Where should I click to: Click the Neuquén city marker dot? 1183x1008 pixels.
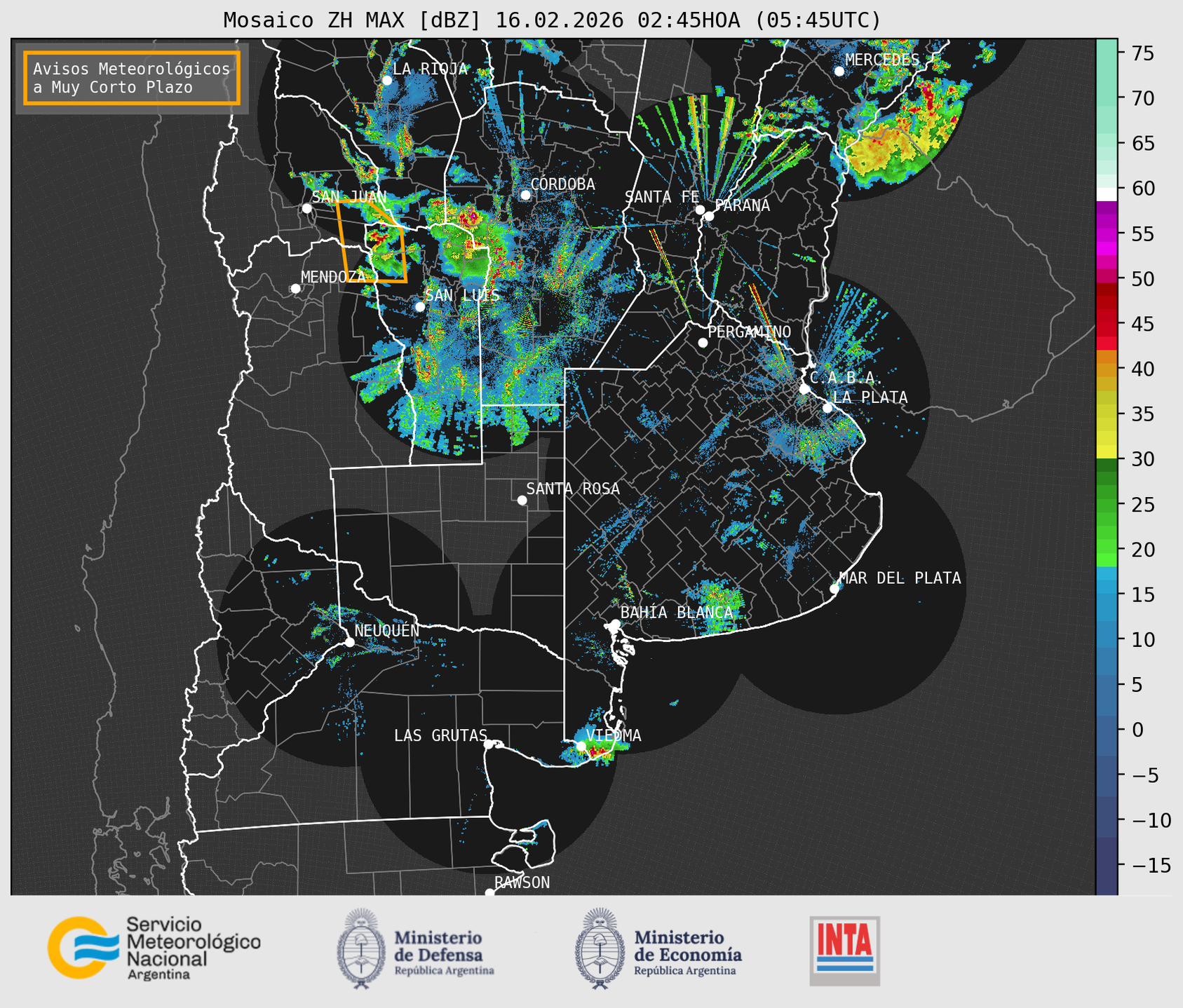(x=349, y=642)
